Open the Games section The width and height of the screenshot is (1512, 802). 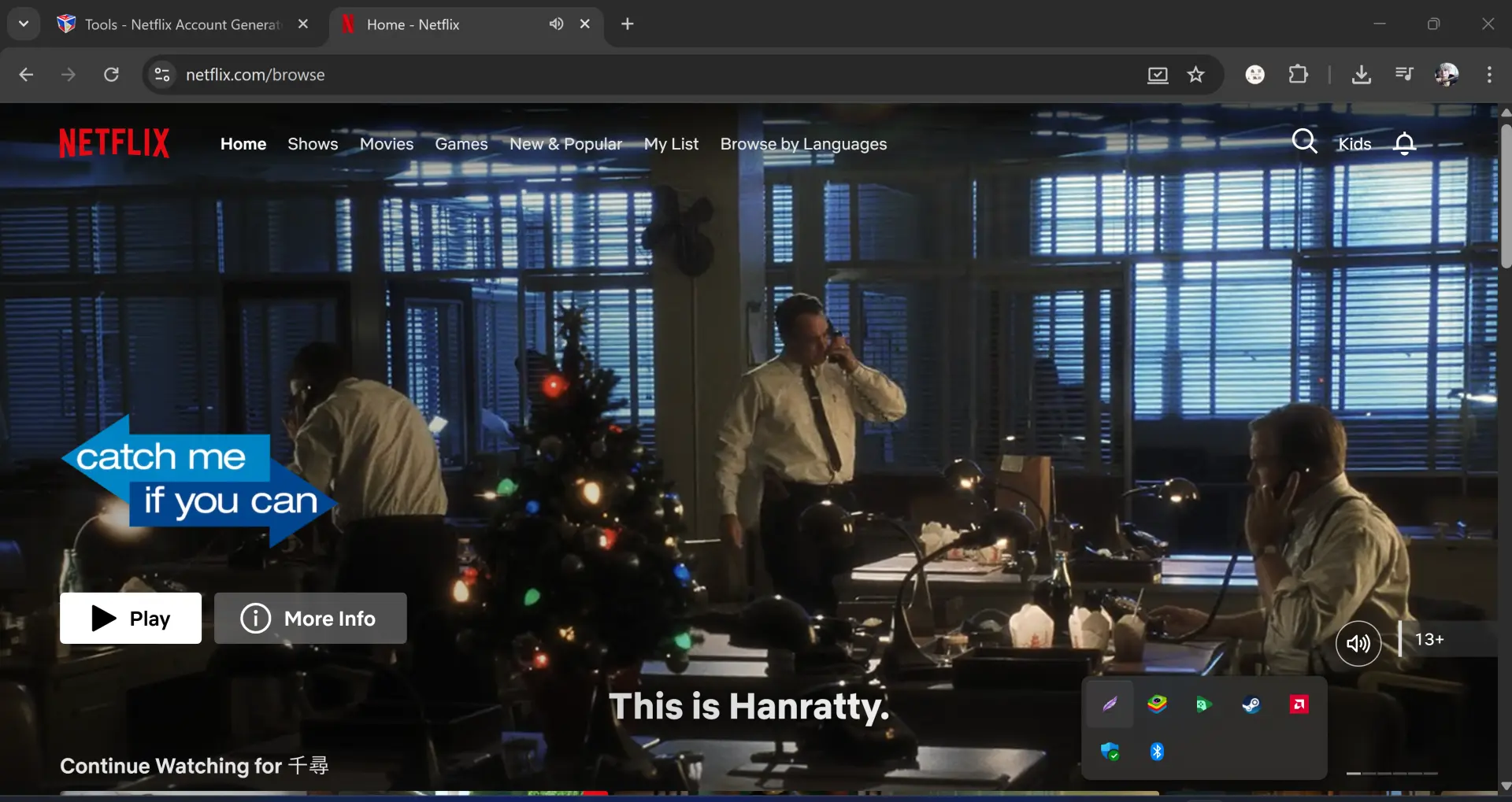tap(461, 144)
